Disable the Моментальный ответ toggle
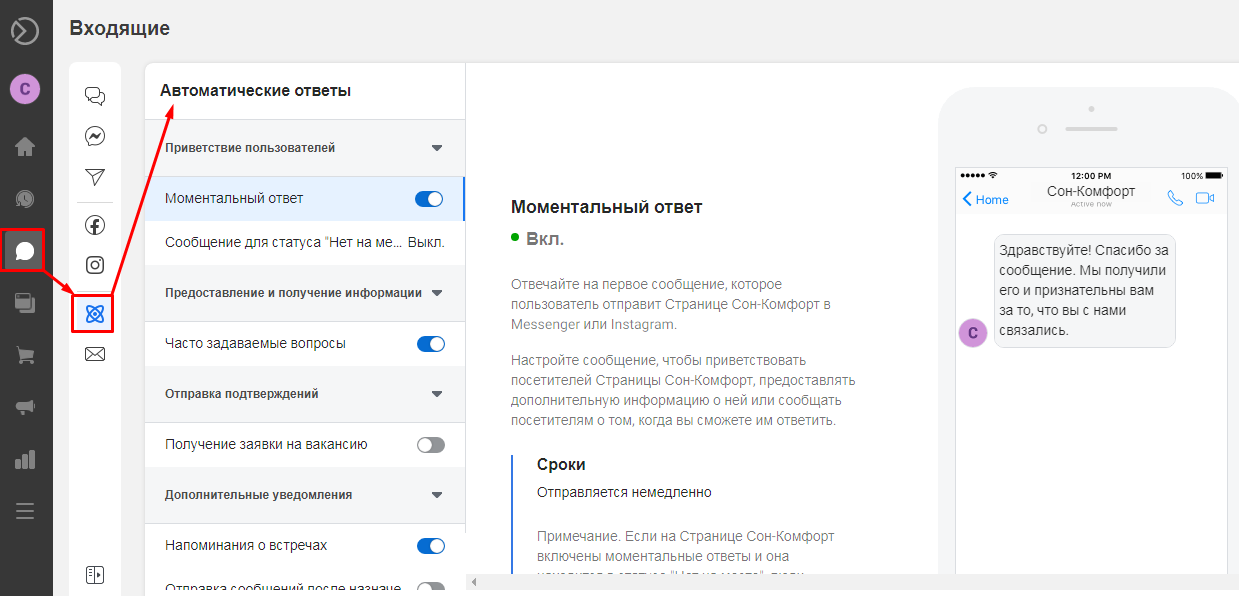Viewport: 1239px width, 596px height. point(429,198)
